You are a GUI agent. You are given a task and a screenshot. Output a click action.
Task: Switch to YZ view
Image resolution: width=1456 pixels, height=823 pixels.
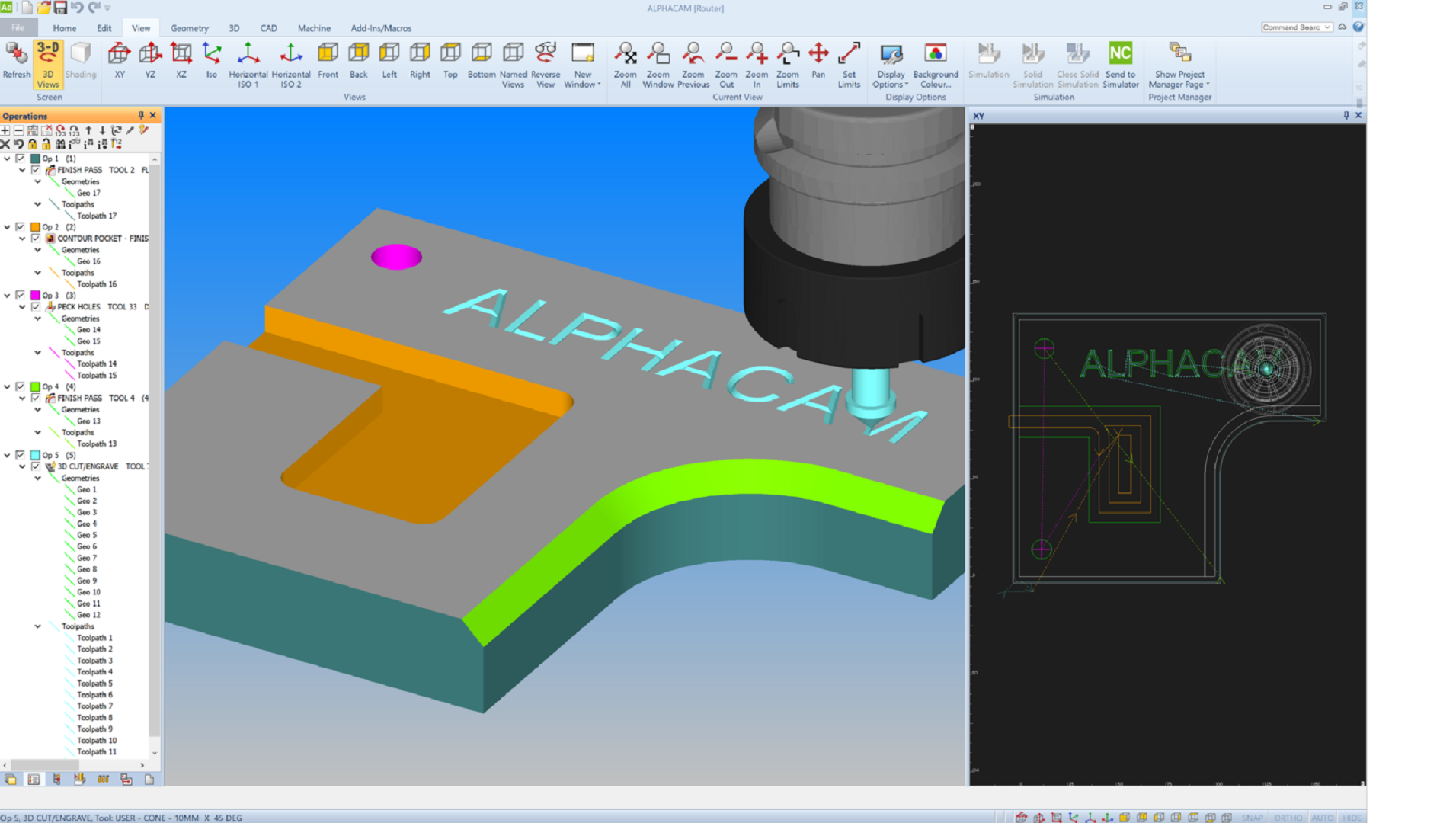point(150,60)
